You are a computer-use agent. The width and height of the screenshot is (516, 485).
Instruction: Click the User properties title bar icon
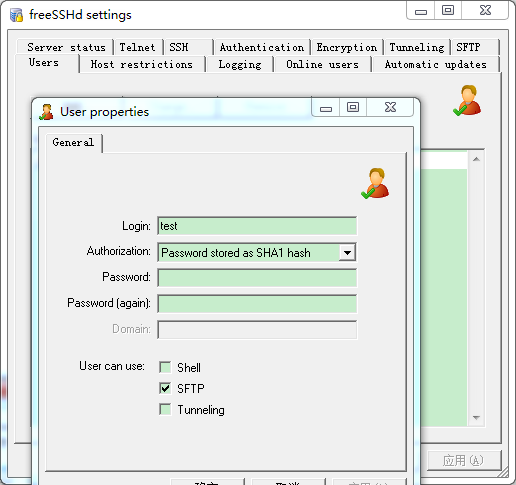[x=46, y=112]
